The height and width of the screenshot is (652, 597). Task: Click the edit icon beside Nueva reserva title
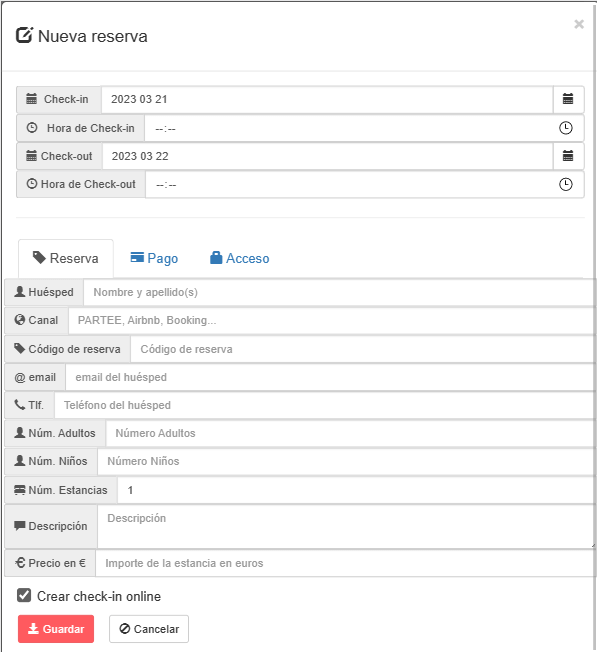click(24, 35)
